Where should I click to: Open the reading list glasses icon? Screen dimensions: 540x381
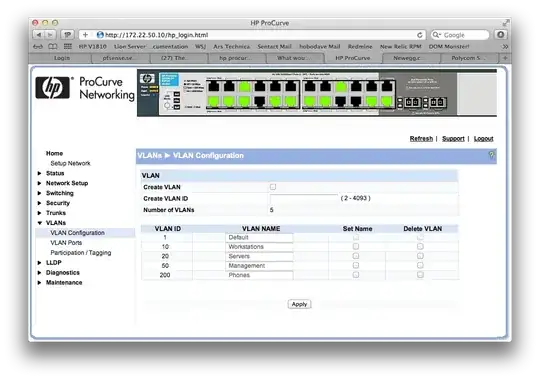pos(38,47)
